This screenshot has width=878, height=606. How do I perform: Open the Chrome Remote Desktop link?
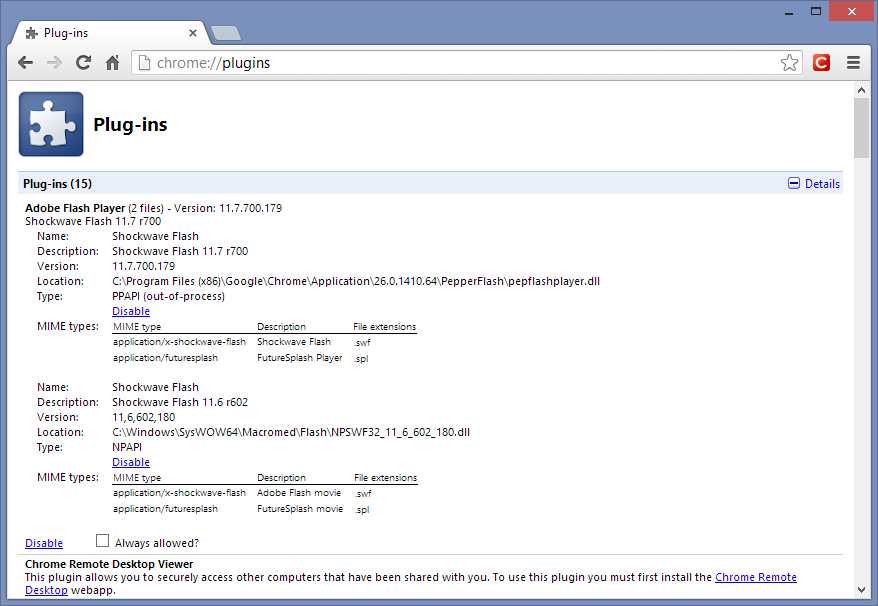tap(755, 577)
